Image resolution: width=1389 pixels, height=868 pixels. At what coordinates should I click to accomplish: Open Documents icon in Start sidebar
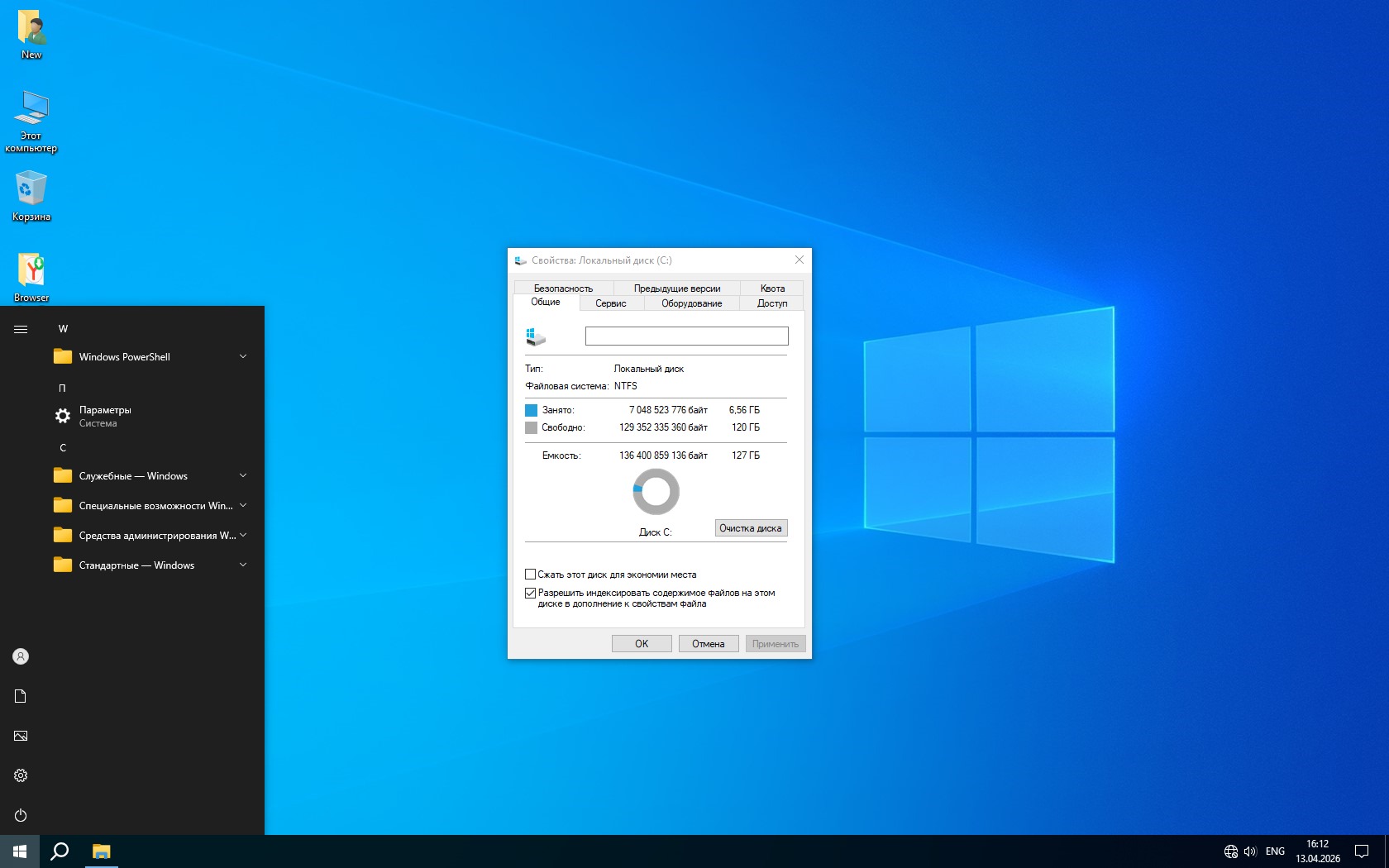21,696
